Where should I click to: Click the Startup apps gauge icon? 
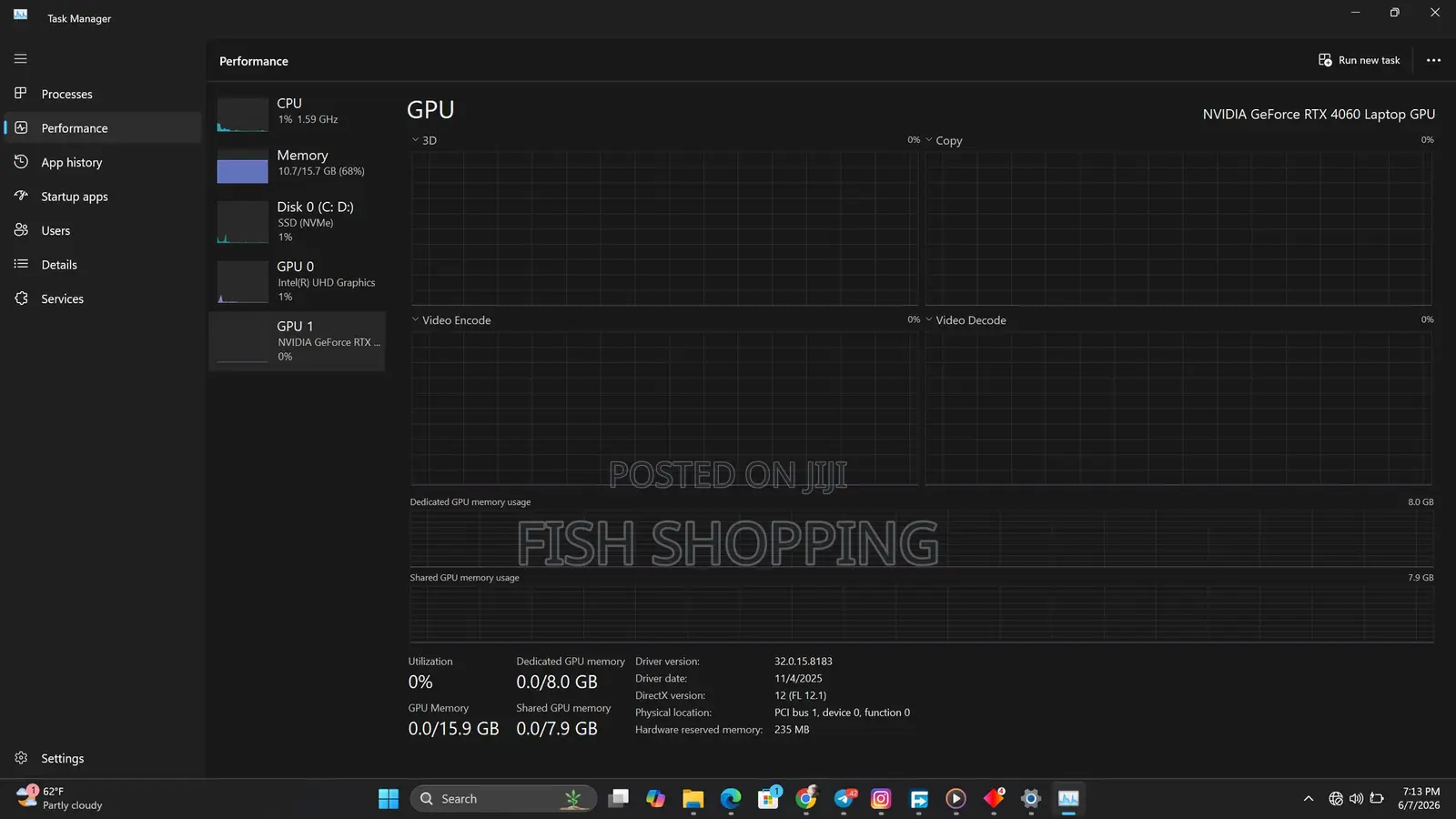tap(21, 196)
